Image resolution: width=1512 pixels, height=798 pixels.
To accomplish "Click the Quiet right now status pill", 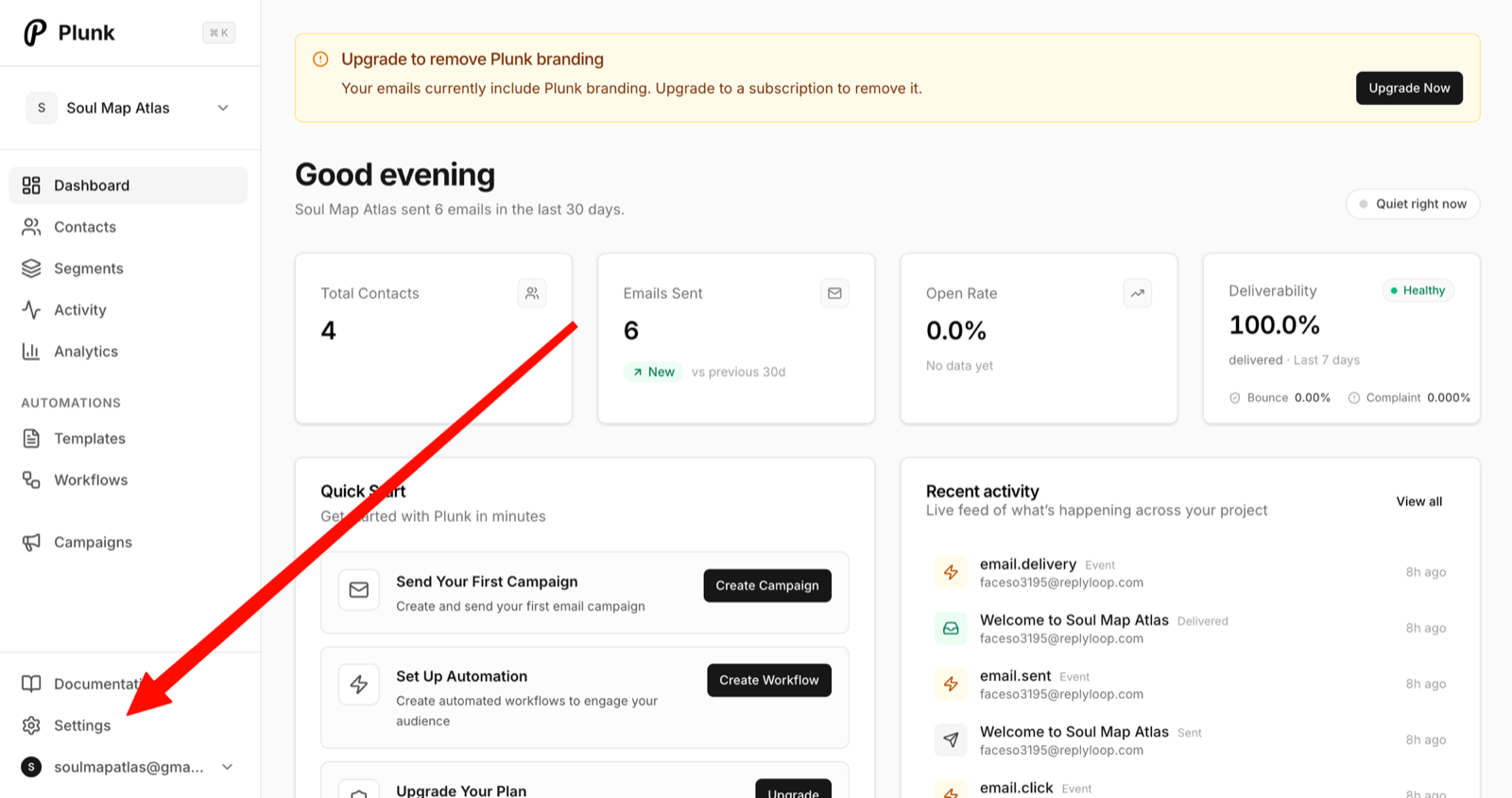I will (1413, 204).
